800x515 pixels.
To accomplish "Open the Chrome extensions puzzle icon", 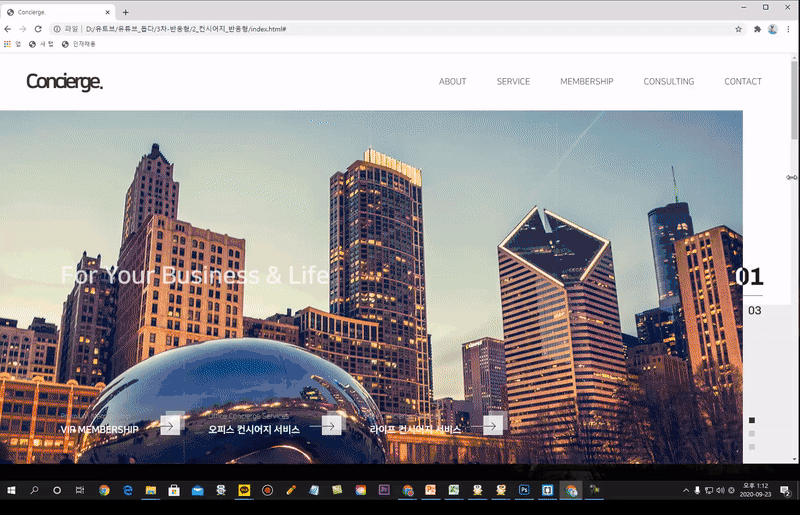I will click(x=757, y=29).
